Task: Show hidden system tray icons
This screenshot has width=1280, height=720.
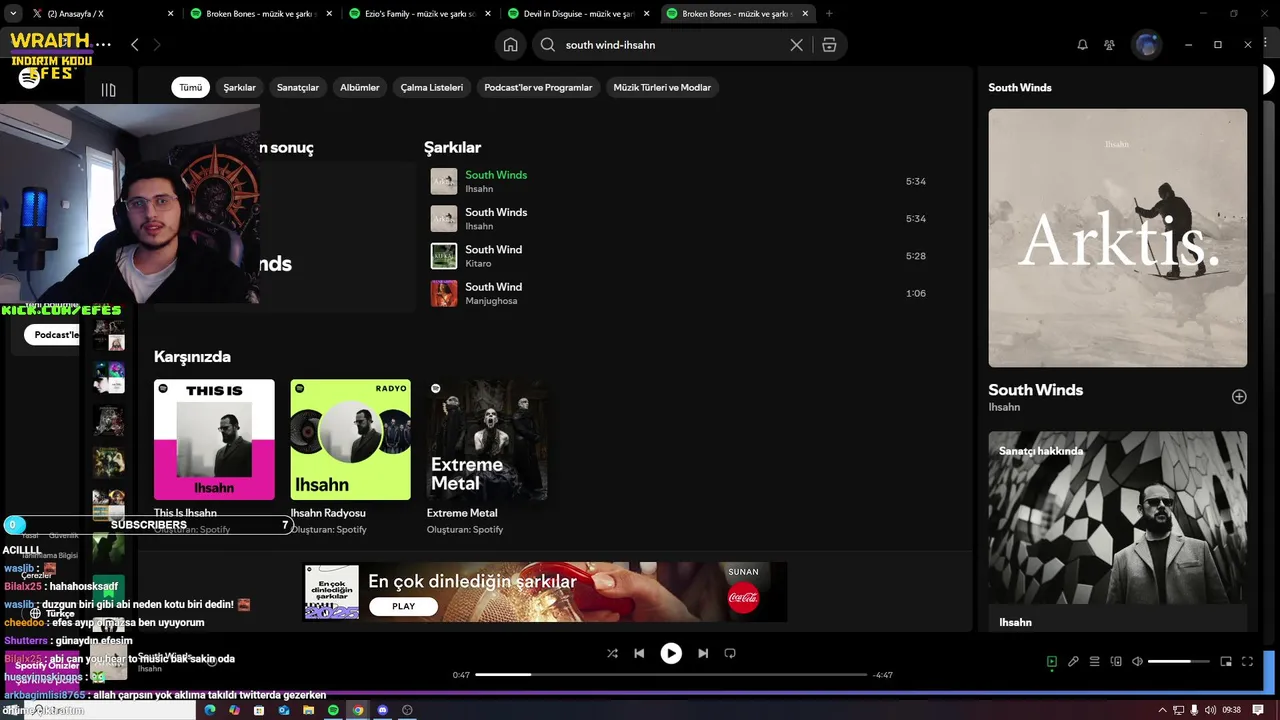Action: pos(1162,710)
